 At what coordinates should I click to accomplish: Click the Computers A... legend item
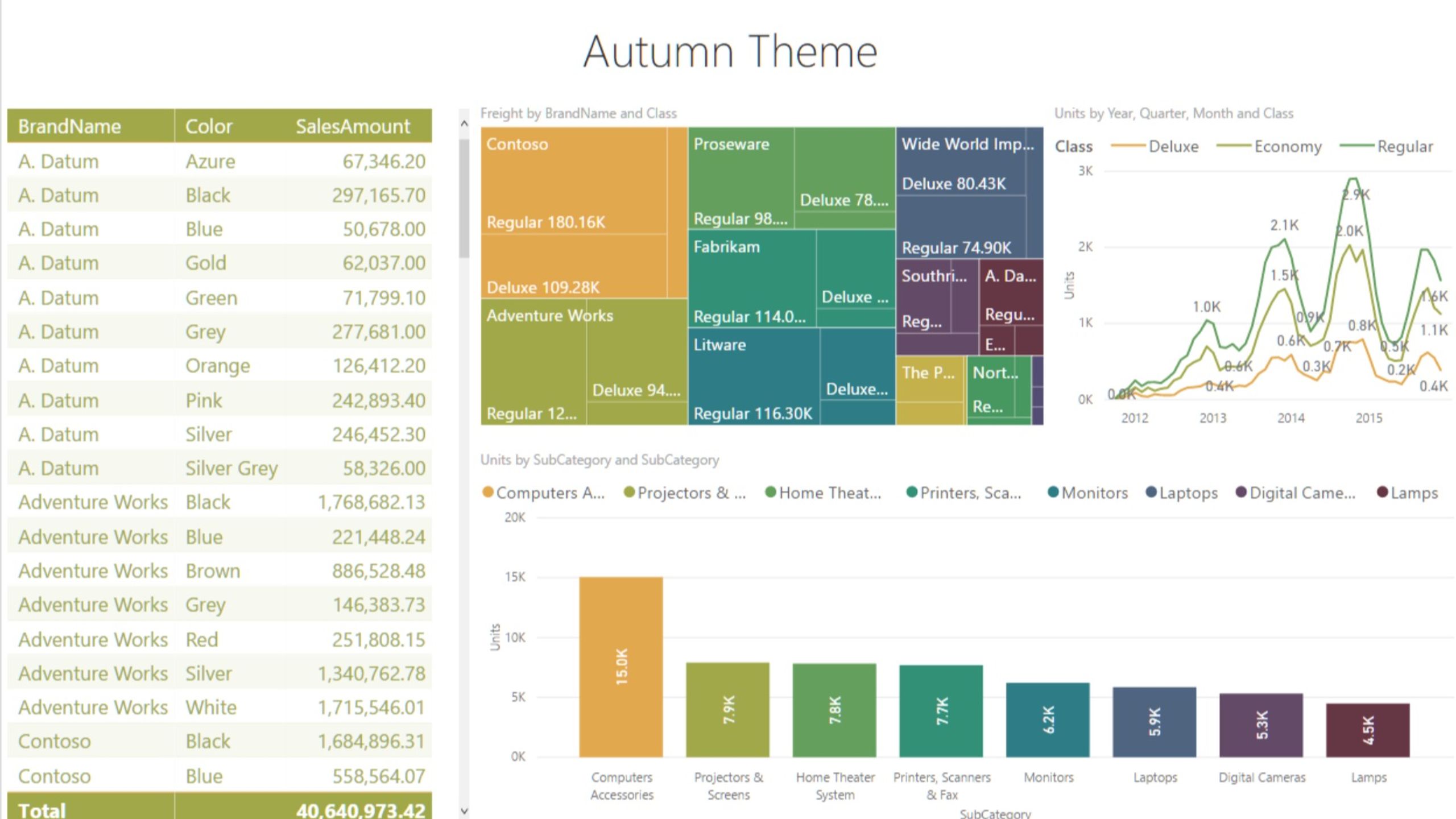pyautogui.click(x=543, y=493)
